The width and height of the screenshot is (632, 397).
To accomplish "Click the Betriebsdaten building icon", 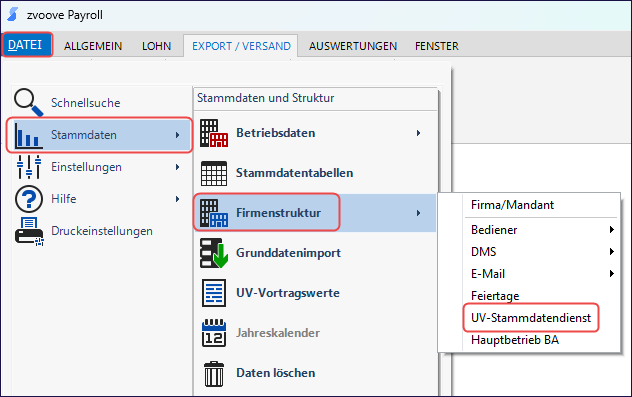I will tap(214, 133).
